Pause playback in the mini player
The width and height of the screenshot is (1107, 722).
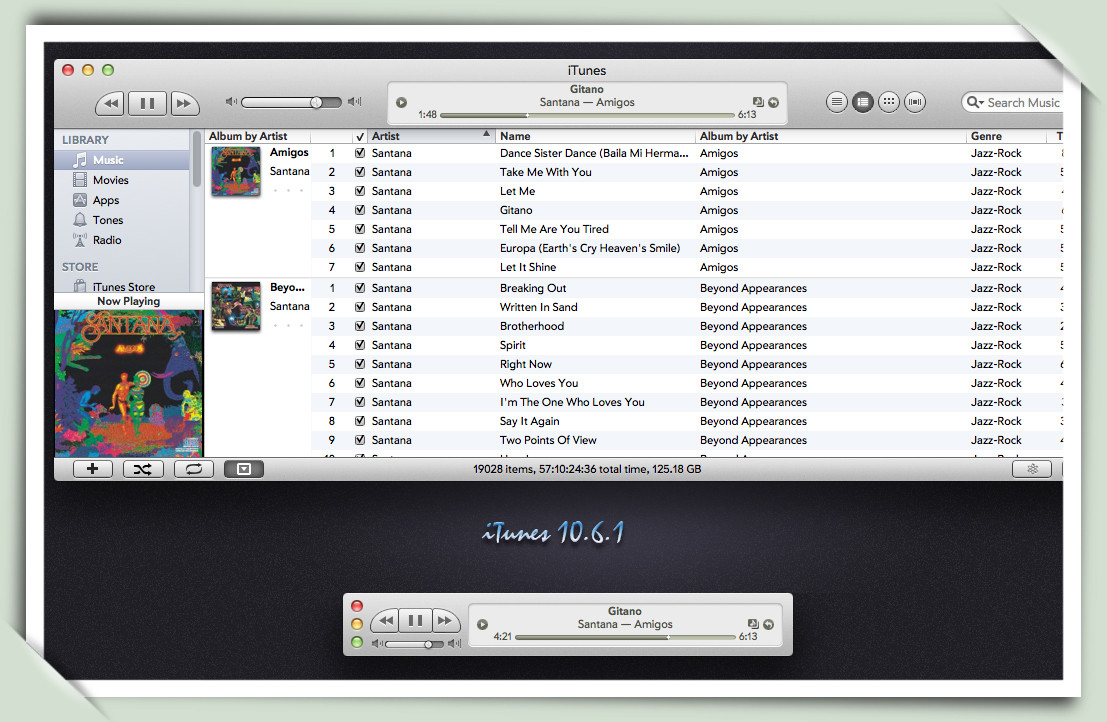point(416,621)
